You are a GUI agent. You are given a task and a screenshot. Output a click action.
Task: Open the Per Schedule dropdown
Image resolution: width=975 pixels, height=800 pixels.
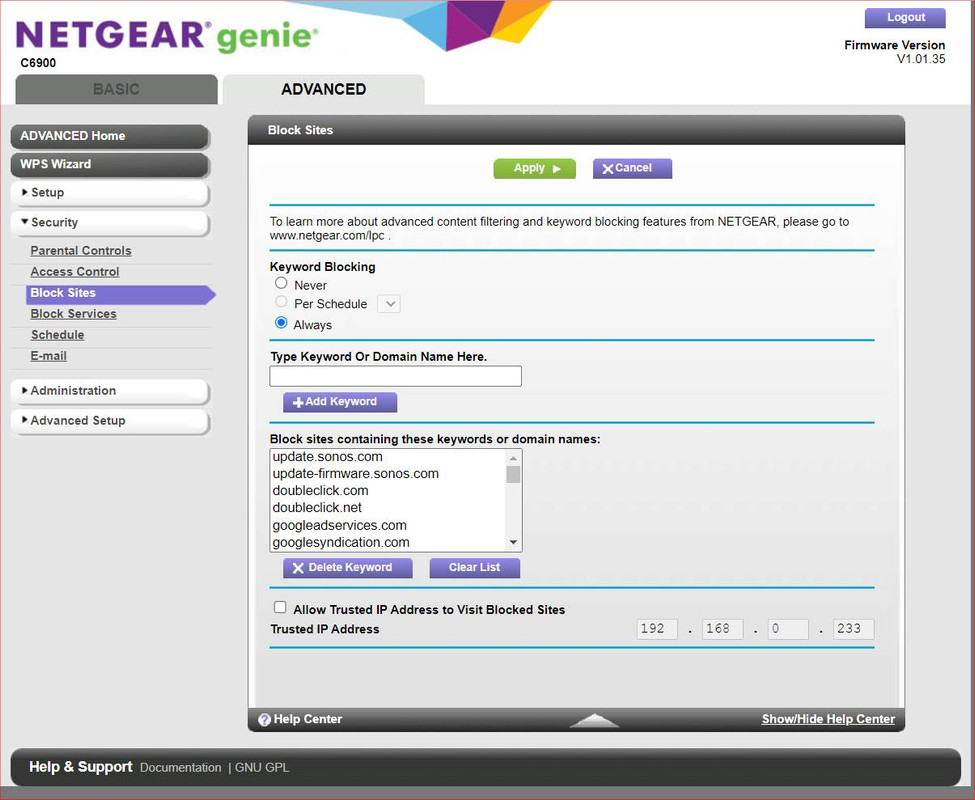coord(389,304)
